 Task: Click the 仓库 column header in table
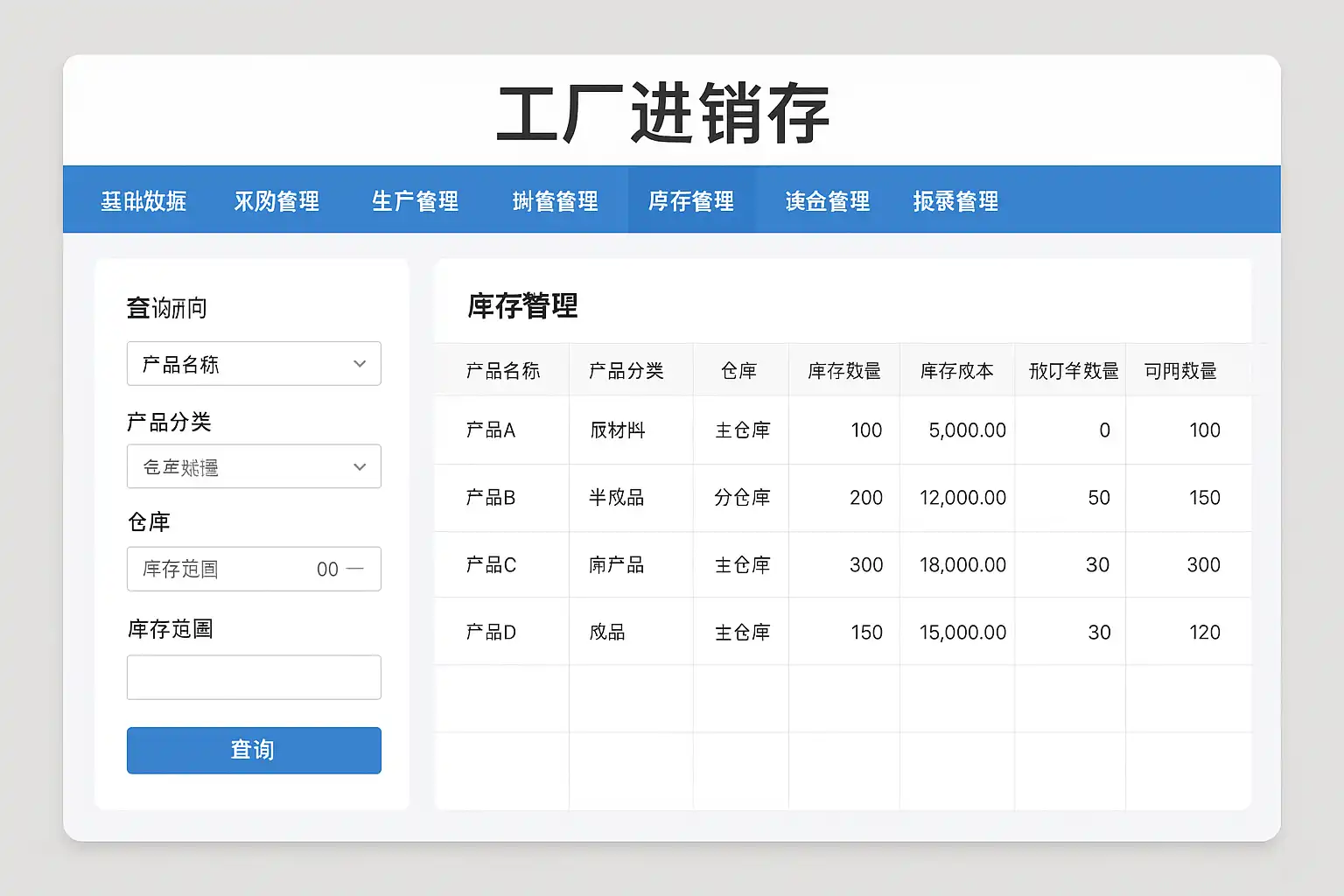point(739,371)
